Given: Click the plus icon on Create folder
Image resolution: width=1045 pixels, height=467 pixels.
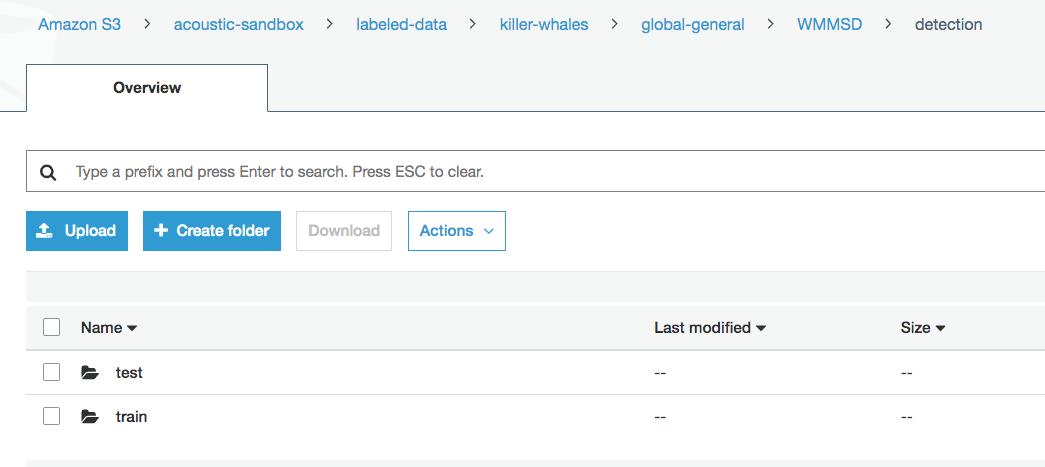Looking at the screenshot, I should 161,231.
